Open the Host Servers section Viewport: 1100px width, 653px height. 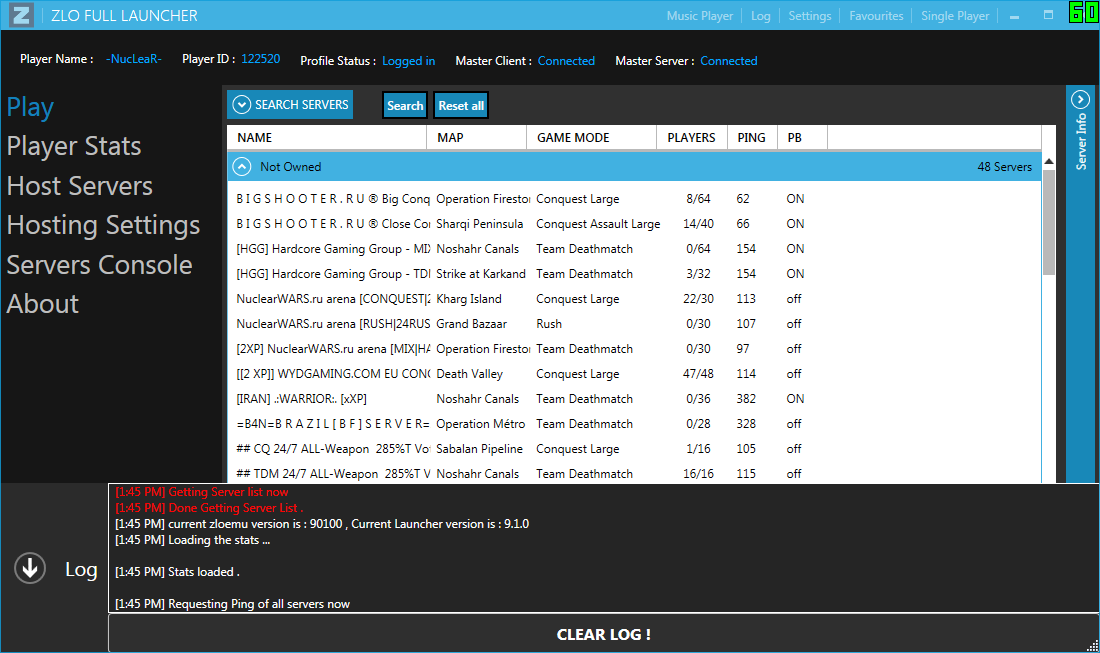[x=79, y=186]
